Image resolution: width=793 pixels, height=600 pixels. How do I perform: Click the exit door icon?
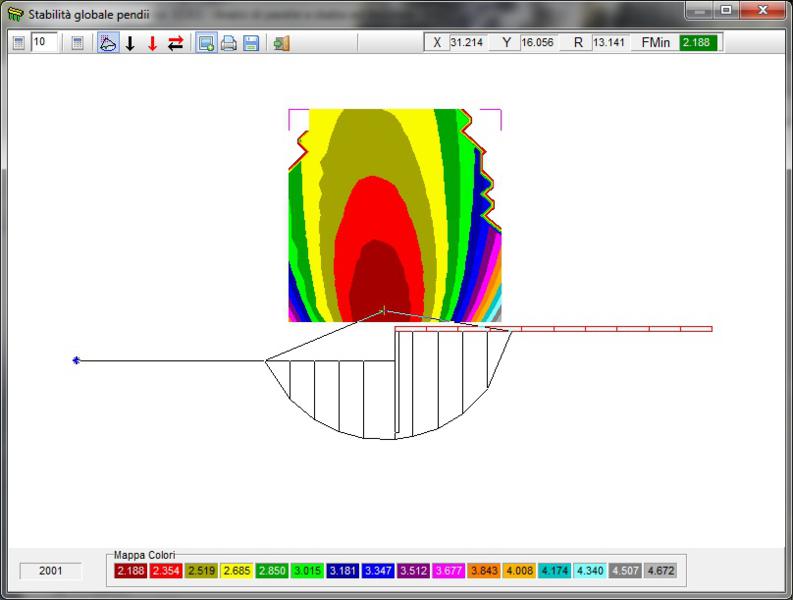[x=281, y=43]
